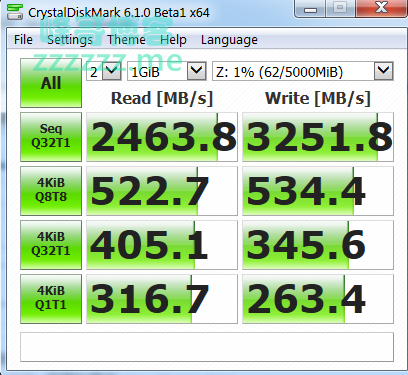The width and height of the screenshot is (408, 375).
Task: Open the Theme menu
Action: click(126, 40)
